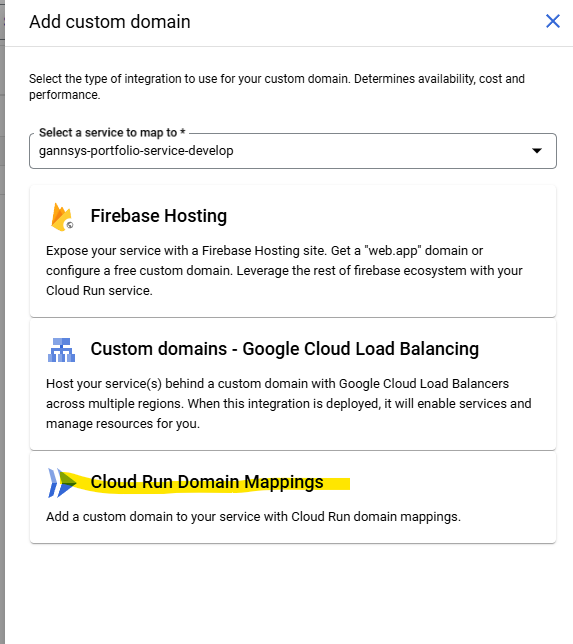Click the Load Balancing network icon
Viewport: 573px width, 644px height.
61,350
